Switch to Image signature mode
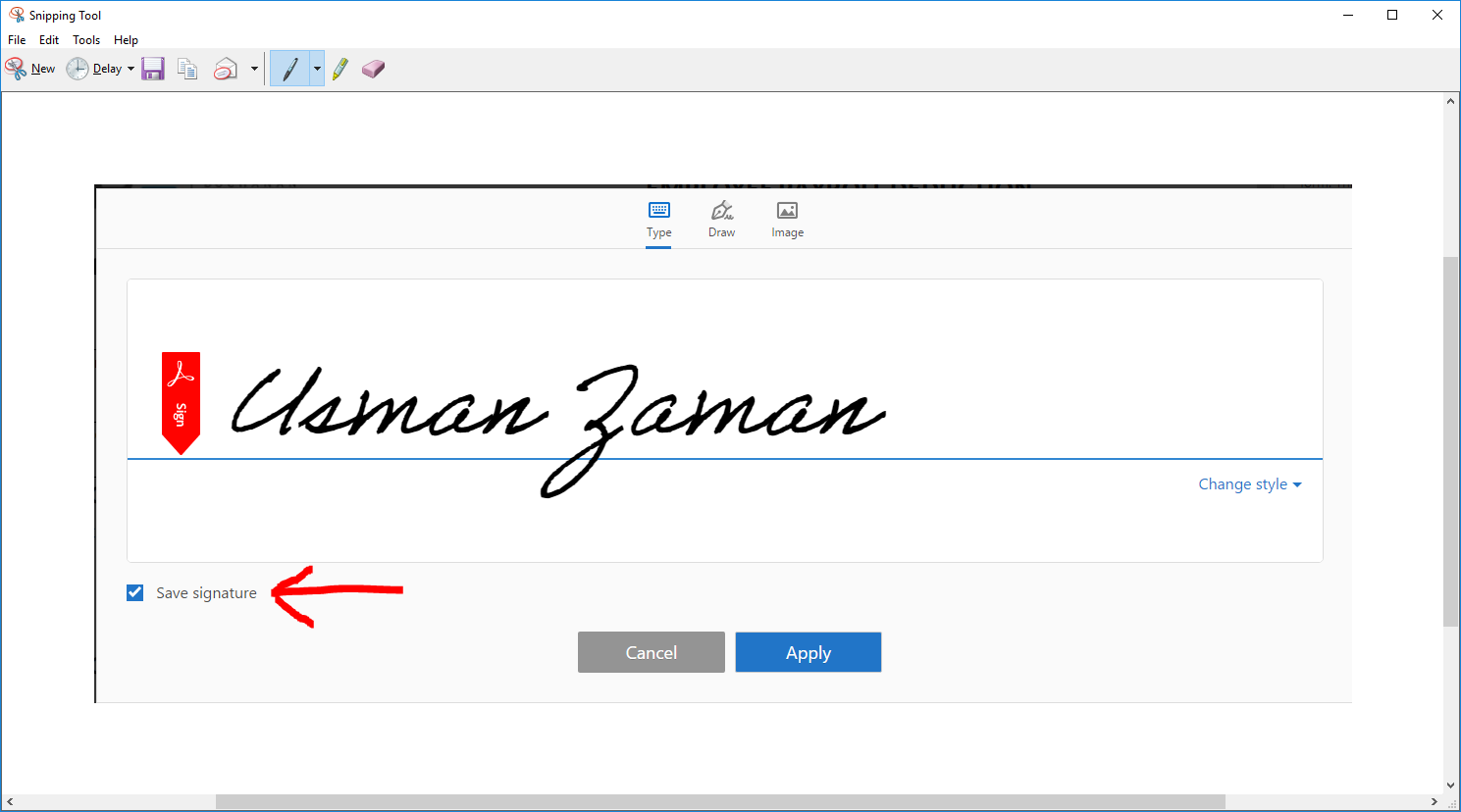Screen dimensions: 1461x812 (x=787, y=218)
